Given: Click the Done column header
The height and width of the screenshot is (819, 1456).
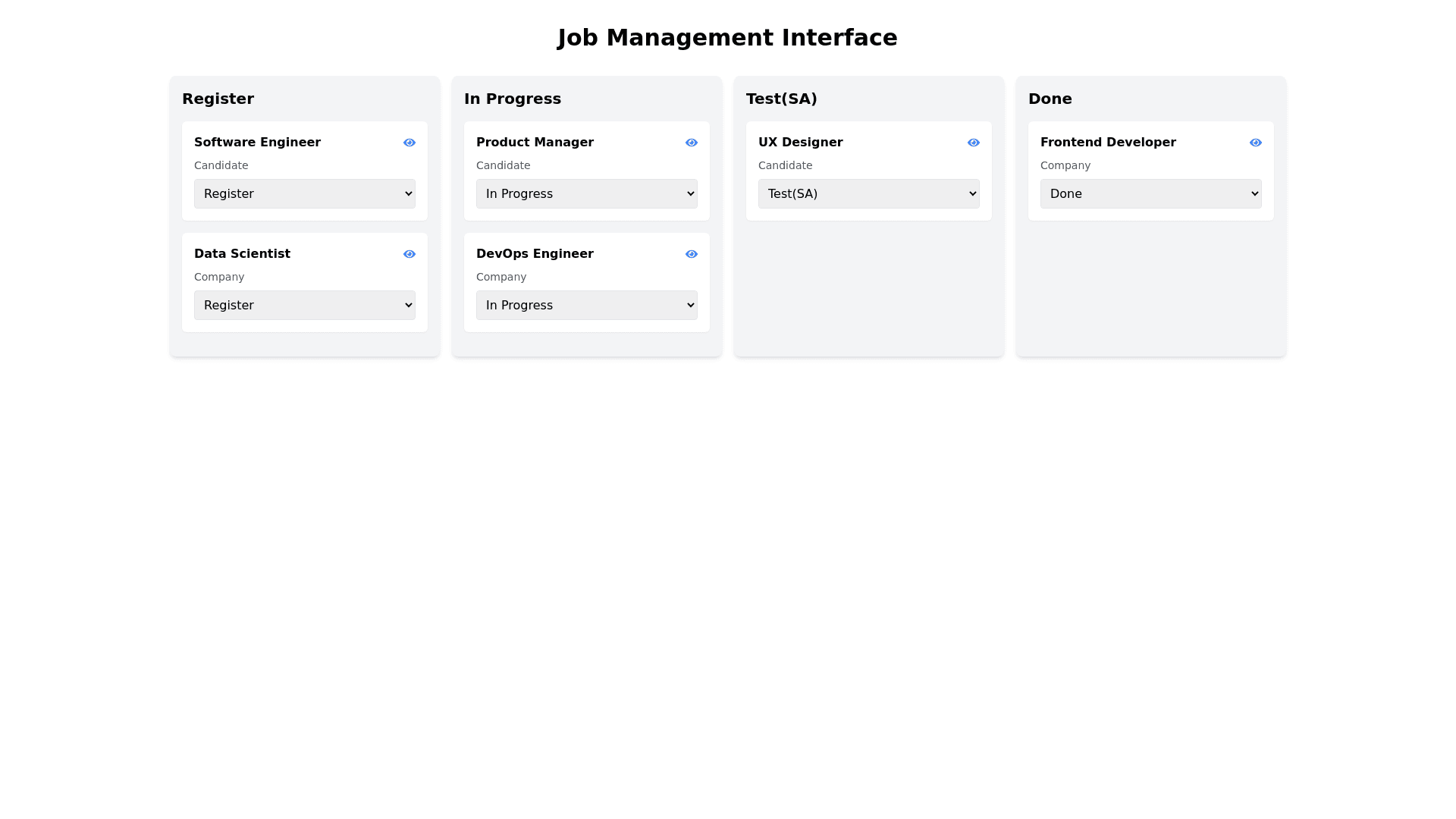Looking at the screenshot, I should pos(1050,99).
